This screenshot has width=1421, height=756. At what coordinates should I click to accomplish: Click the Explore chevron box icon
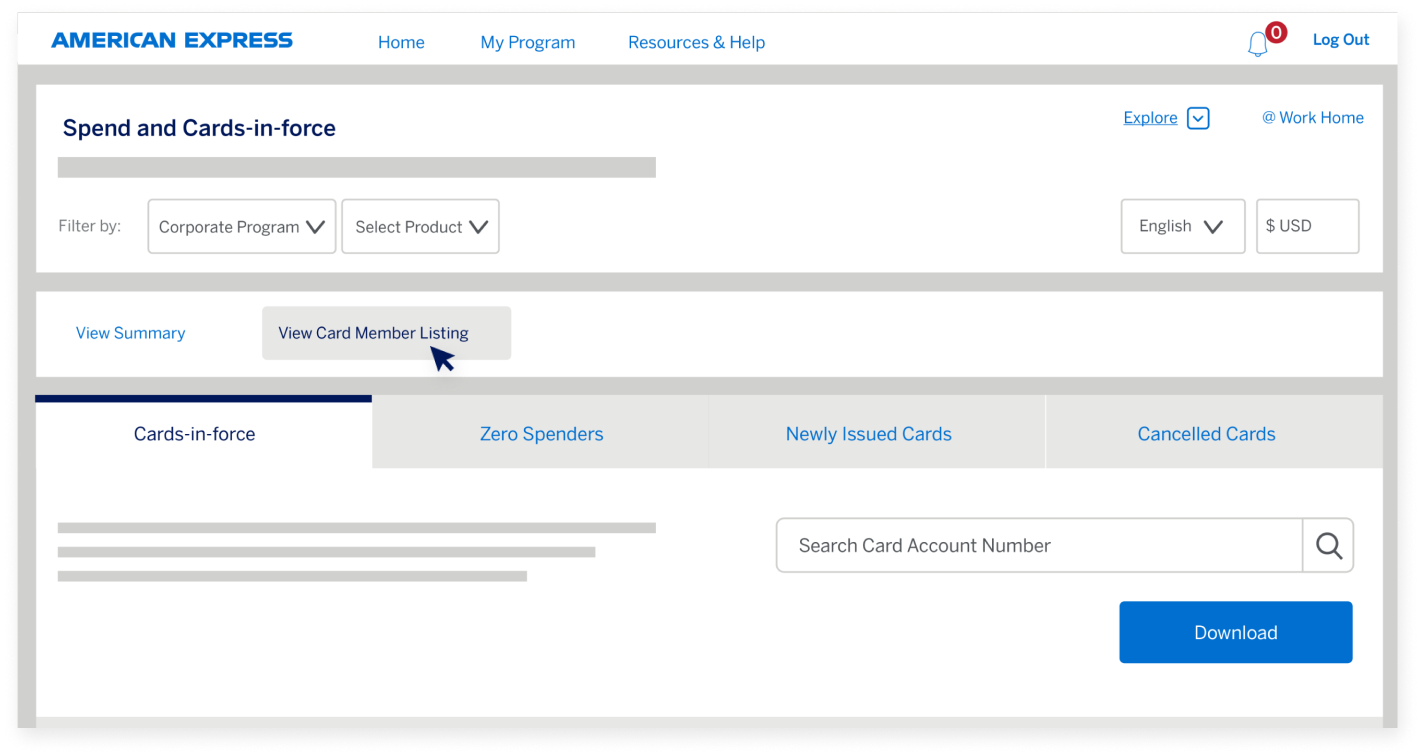click(1198, 118)
